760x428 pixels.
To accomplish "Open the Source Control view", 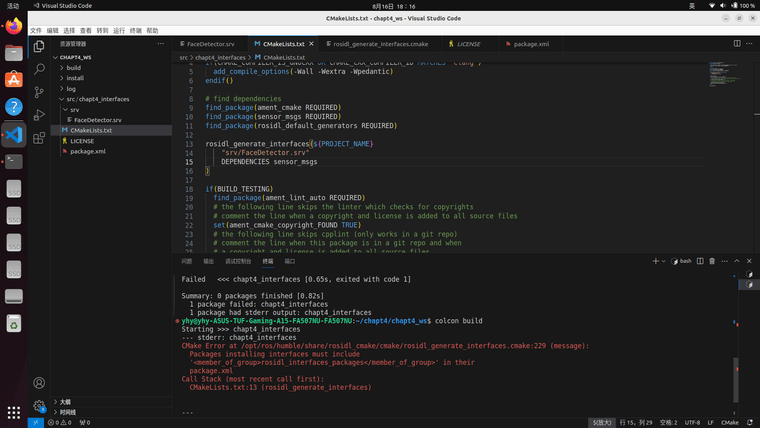I will pos(39,92).
